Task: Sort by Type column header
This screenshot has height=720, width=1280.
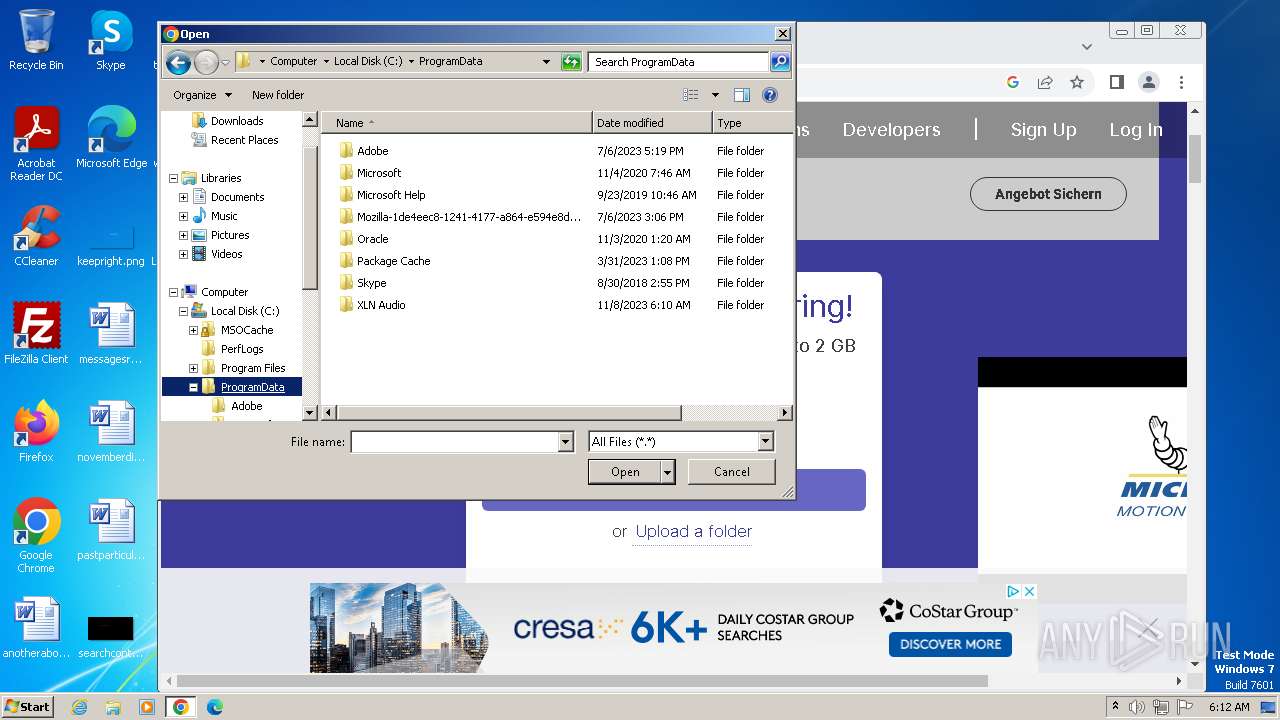Action: [752, 123]
